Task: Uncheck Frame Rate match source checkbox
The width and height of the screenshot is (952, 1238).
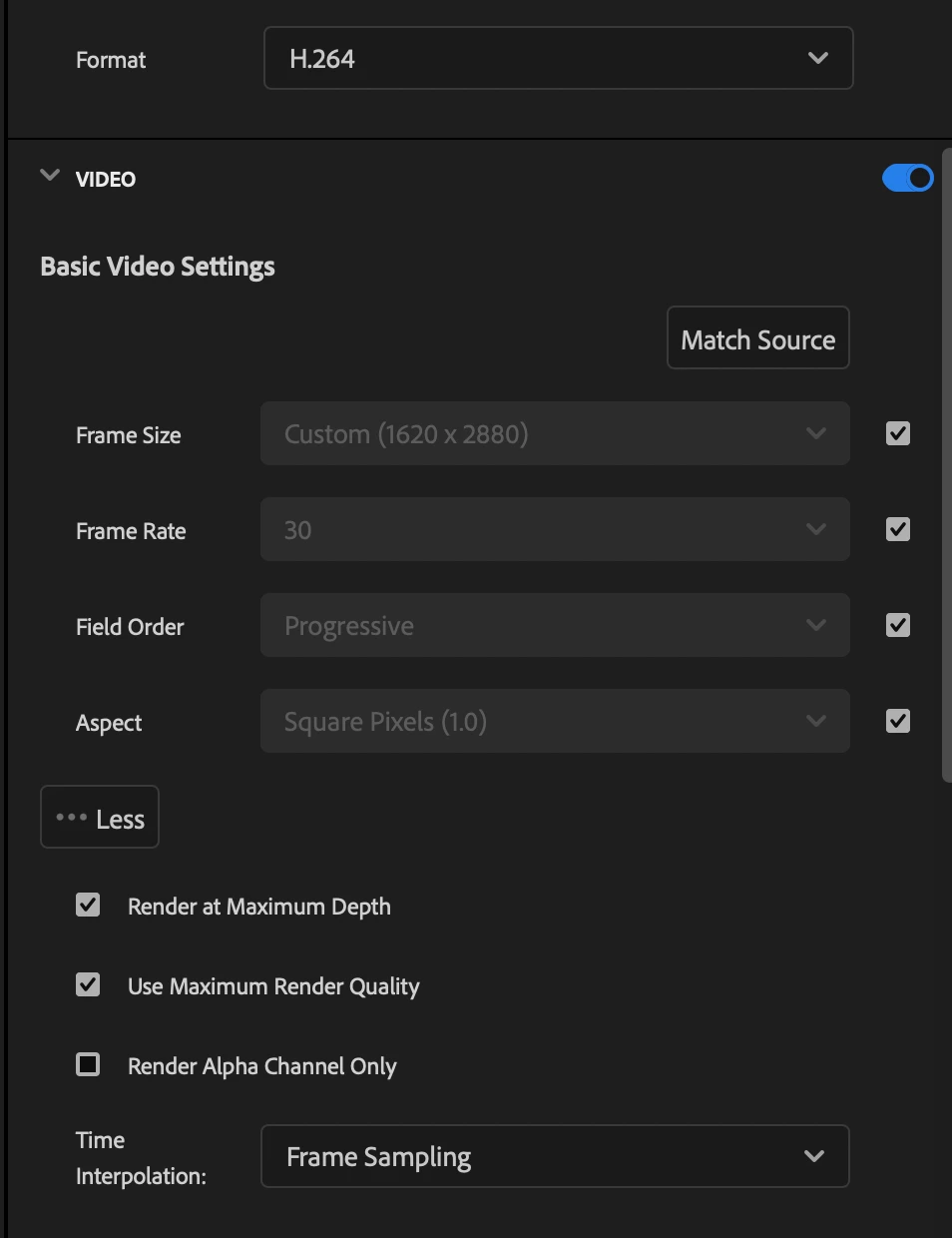Action: (x=898, y=529)
